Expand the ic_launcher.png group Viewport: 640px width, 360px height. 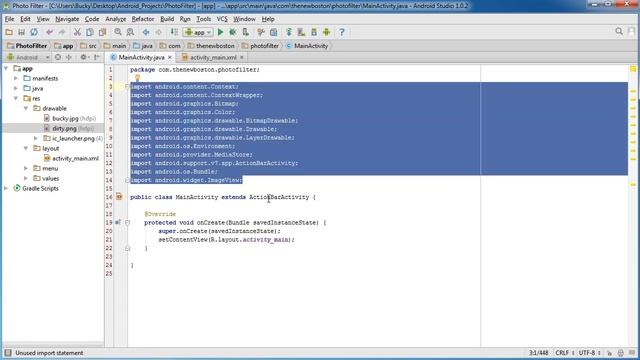point(36,138)
